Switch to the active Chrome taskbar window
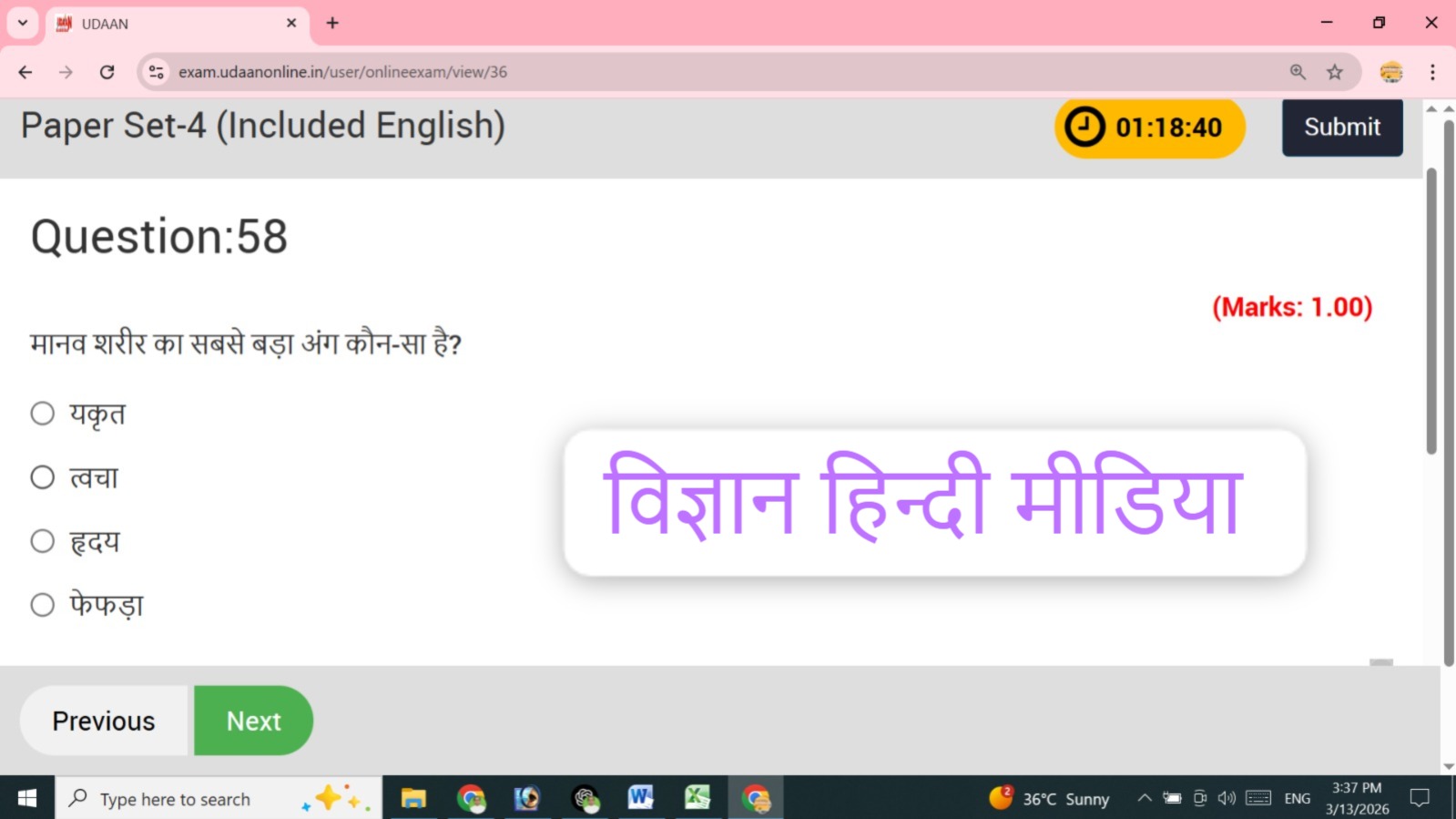 (x=756, y=798)
